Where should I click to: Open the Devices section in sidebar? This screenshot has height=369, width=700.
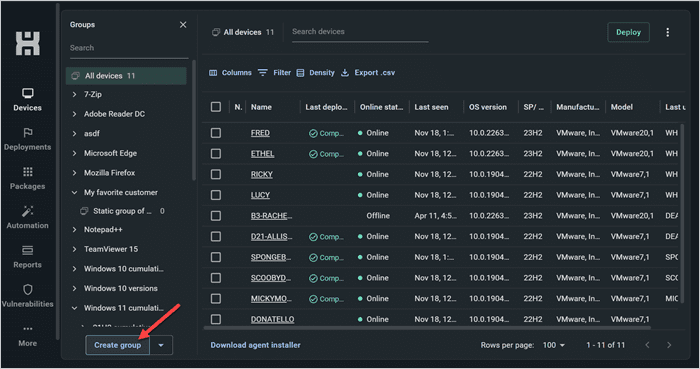coord(27,100)
